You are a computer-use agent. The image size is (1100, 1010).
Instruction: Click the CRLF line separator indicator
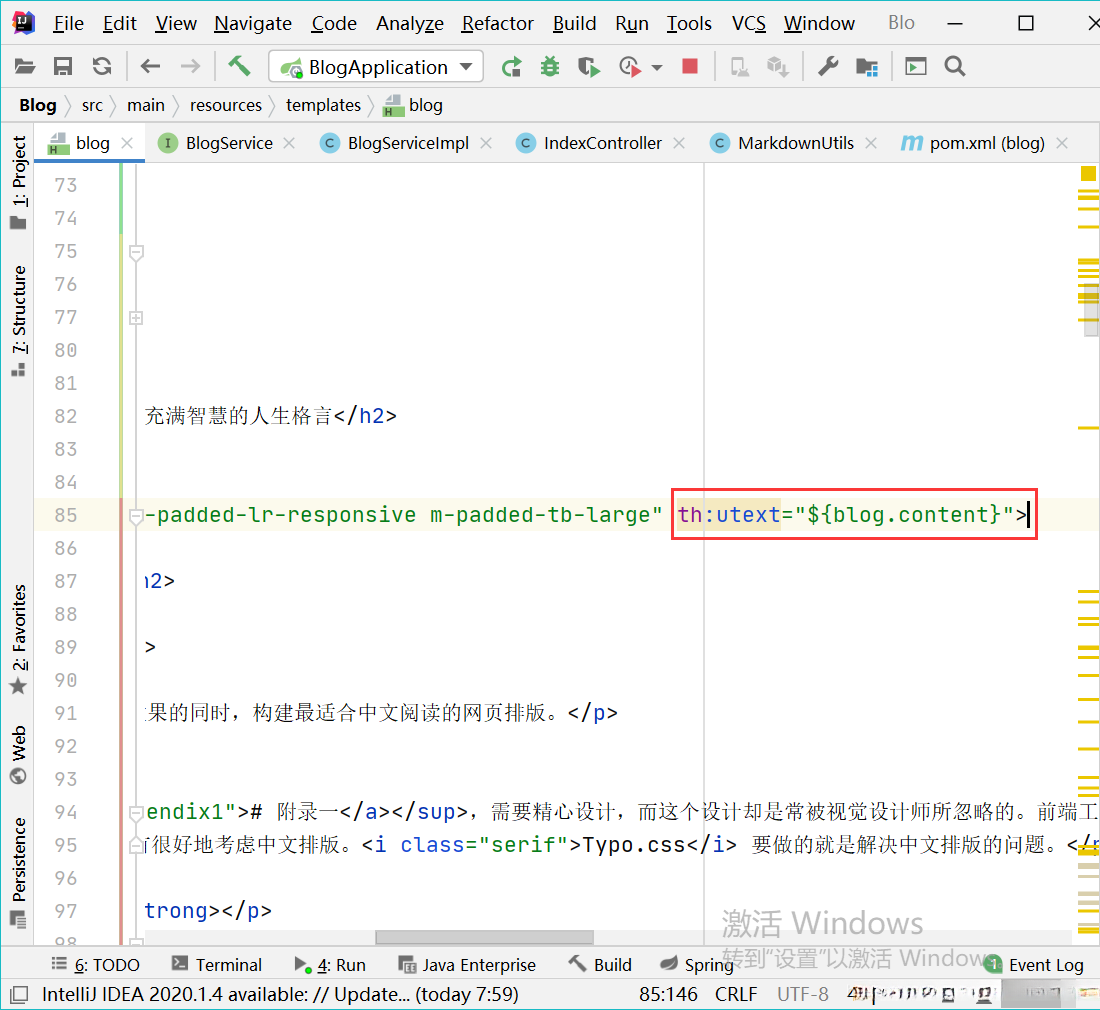click(x=736, y=995)
